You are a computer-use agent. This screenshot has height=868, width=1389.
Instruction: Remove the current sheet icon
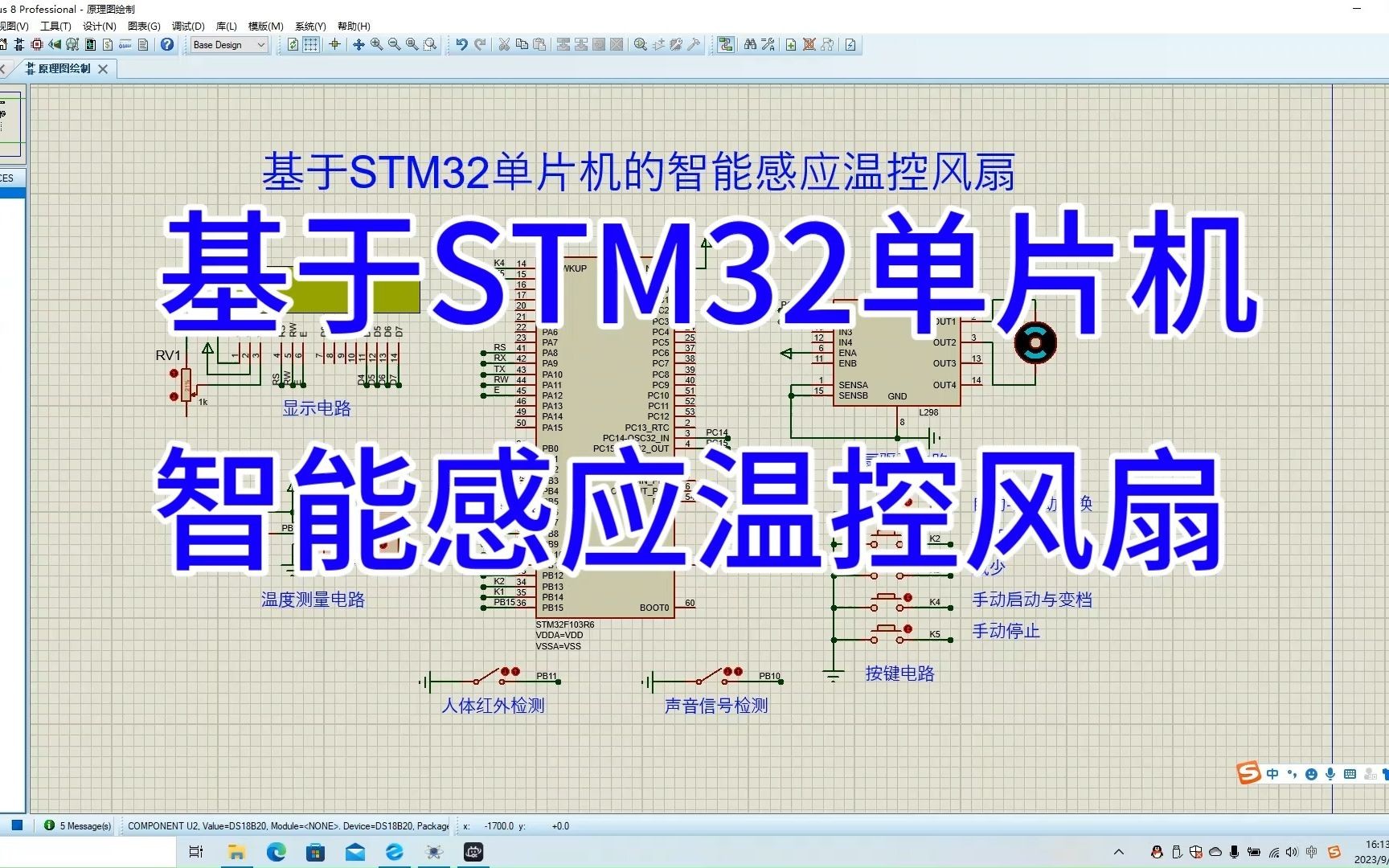(809, 44)
